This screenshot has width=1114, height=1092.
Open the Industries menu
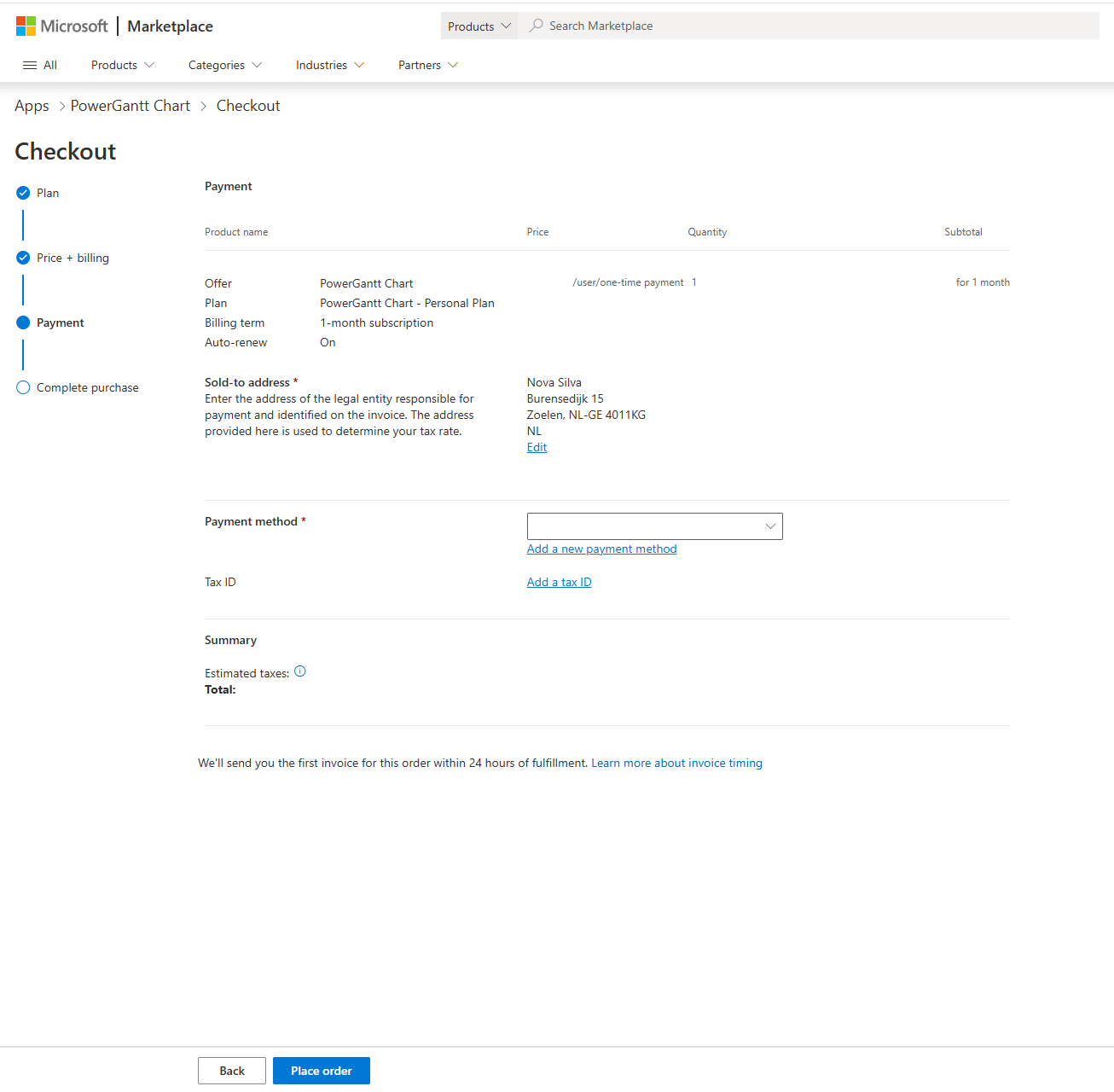pos(329,65)
